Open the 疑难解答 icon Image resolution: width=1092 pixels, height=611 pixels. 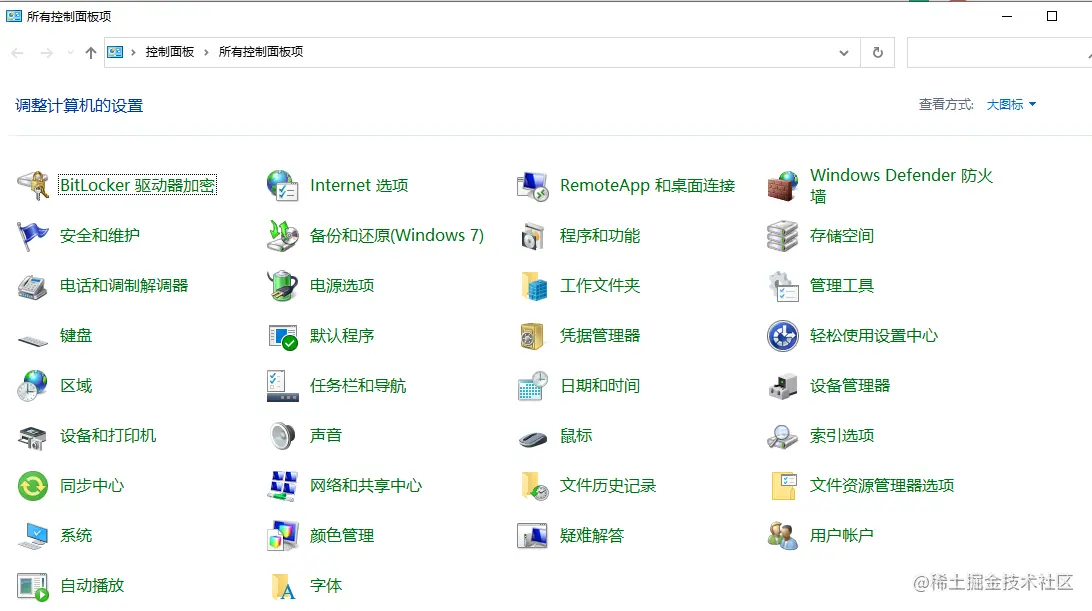533,536
